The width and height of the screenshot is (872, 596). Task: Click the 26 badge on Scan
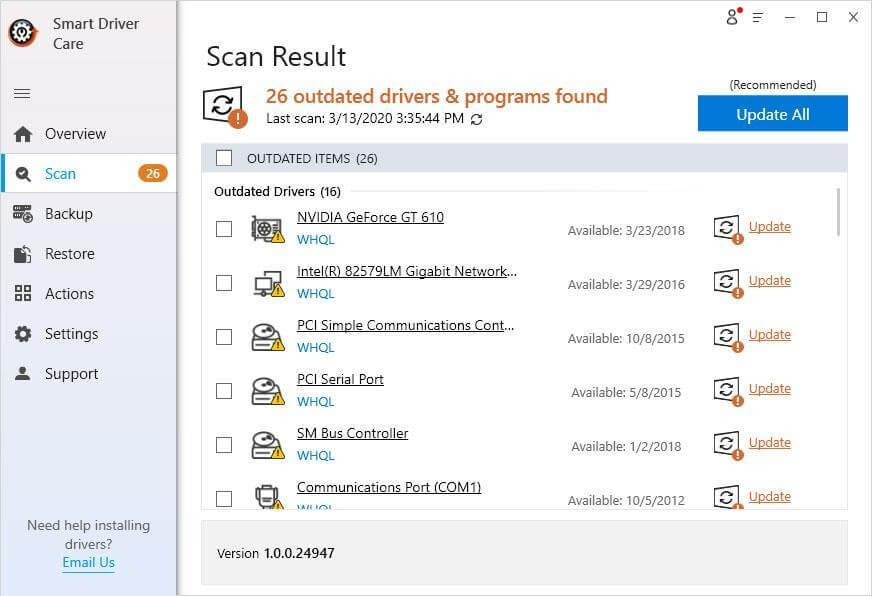coord(152,172)
